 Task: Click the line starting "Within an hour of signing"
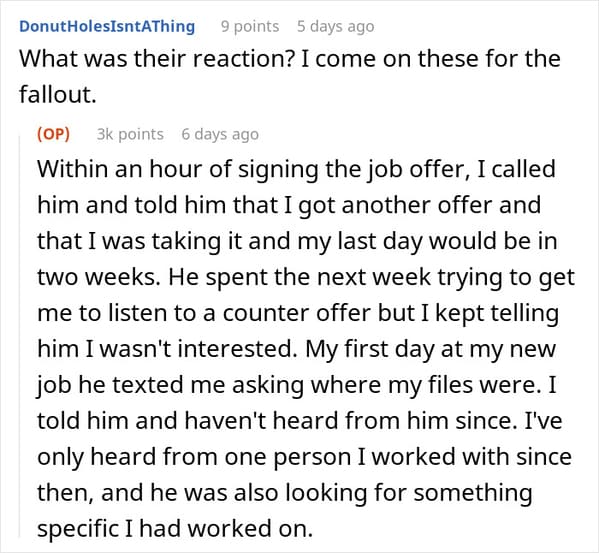(296, 169)
